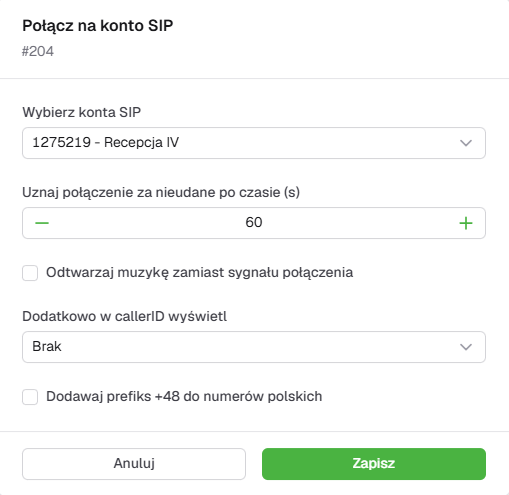
Task: Decrease timeout with the minus icon
Action: click(42, 223)
